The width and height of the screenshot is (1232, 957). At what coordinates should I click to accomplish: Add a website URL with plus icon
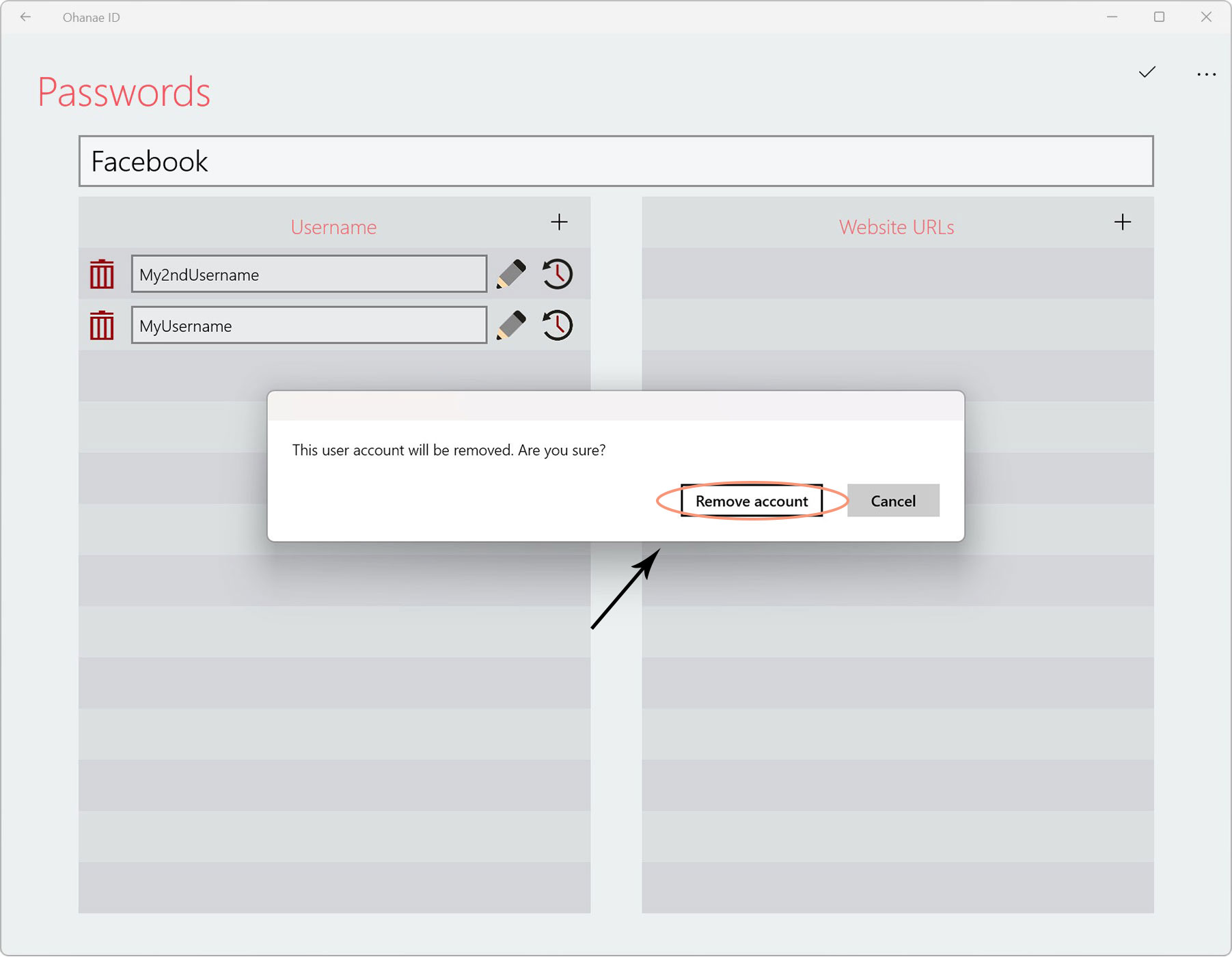click(x=1123, y=222)
